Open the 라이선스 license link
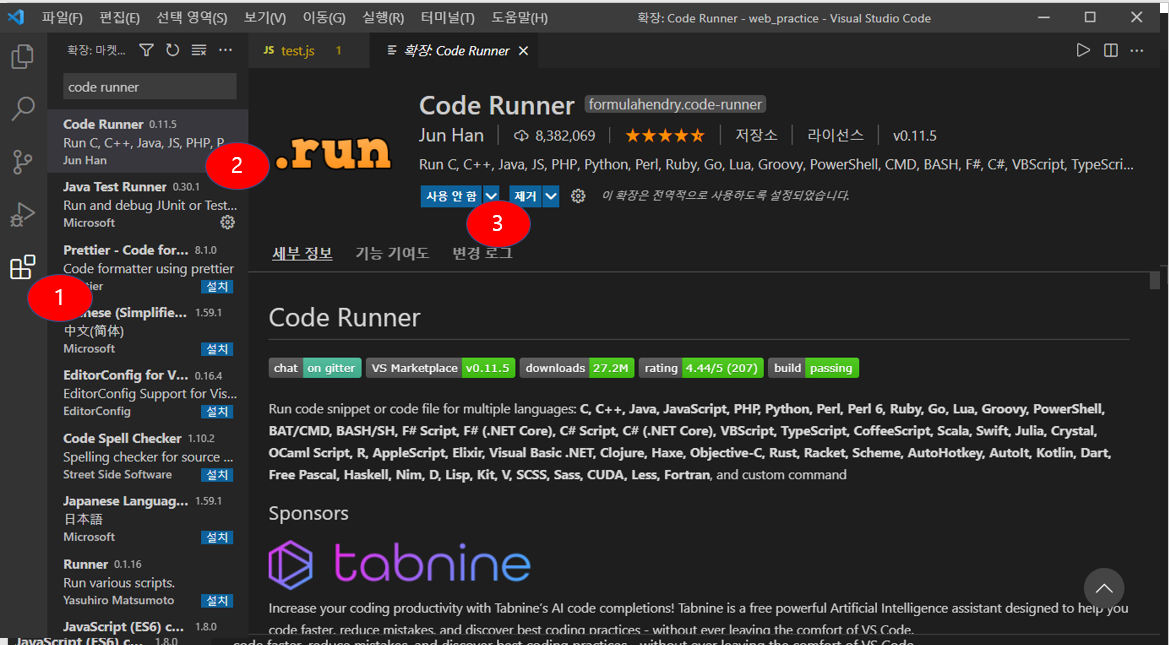This screenshot has width=1169, height=645. coord(835,136)
